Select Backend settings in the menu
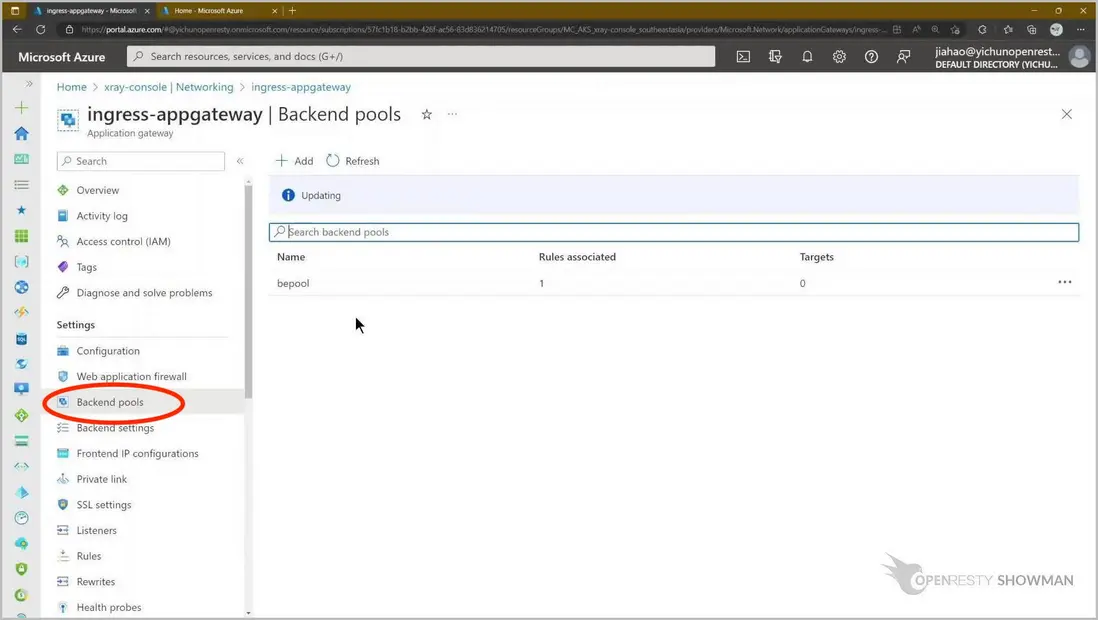Viewport: 1098px width, 620px height. click(115, 428)
